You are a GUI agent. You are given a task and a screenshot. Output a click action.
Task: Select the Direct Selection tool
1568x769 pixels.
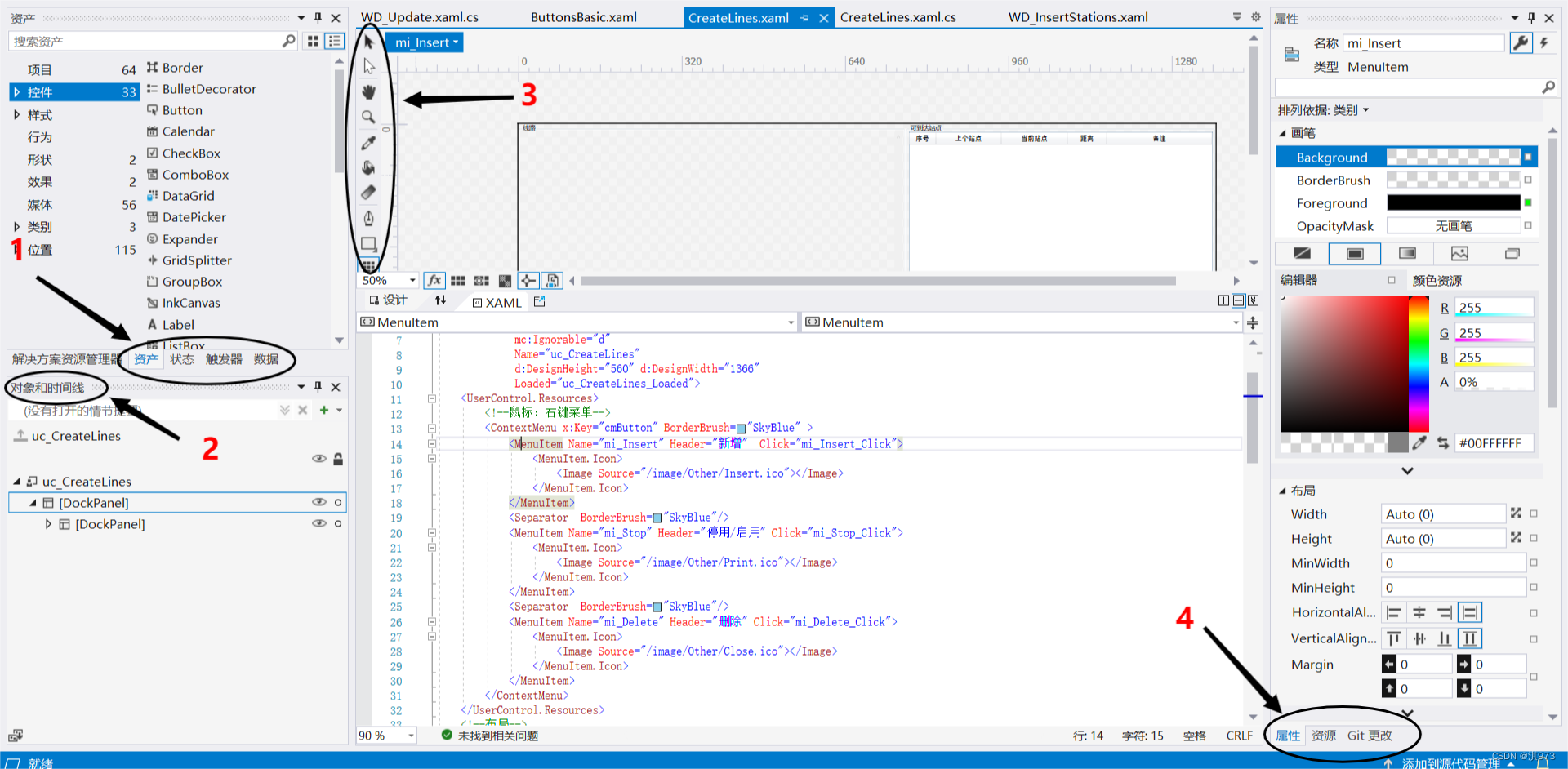point(369,66)
